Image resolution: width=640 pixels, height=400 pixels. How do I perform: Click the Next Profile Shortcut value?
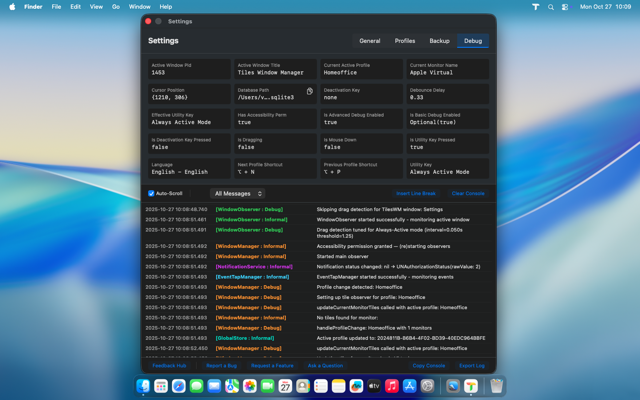(x=246, y=172)
